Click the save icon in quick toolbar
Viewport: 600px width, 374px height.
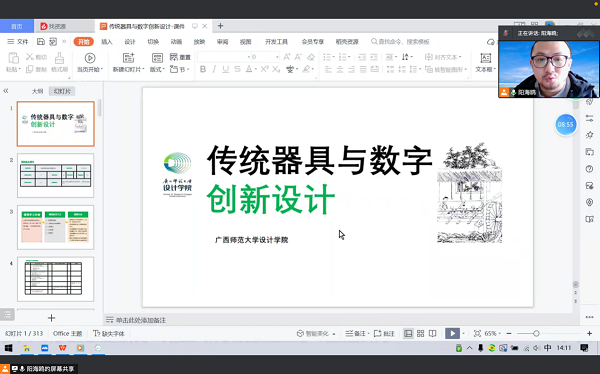41,41
